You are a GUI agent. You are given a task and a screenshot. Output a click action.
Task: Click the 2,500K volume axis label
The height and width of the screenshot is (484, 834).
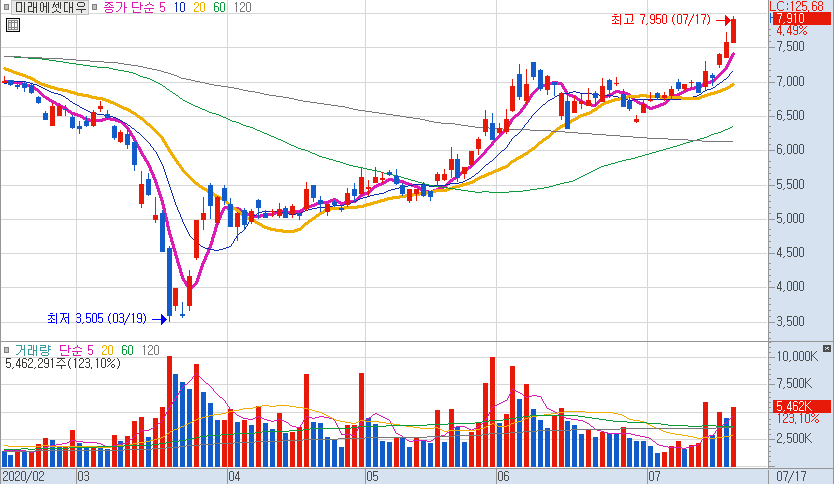tap(794, 438)
